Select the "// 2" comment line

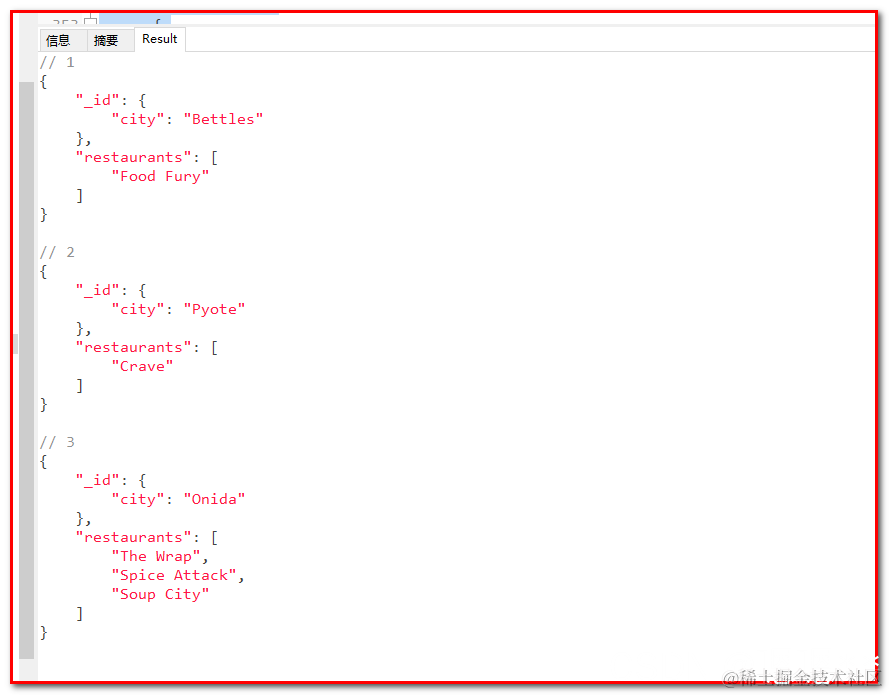click(x=57, y=252)
